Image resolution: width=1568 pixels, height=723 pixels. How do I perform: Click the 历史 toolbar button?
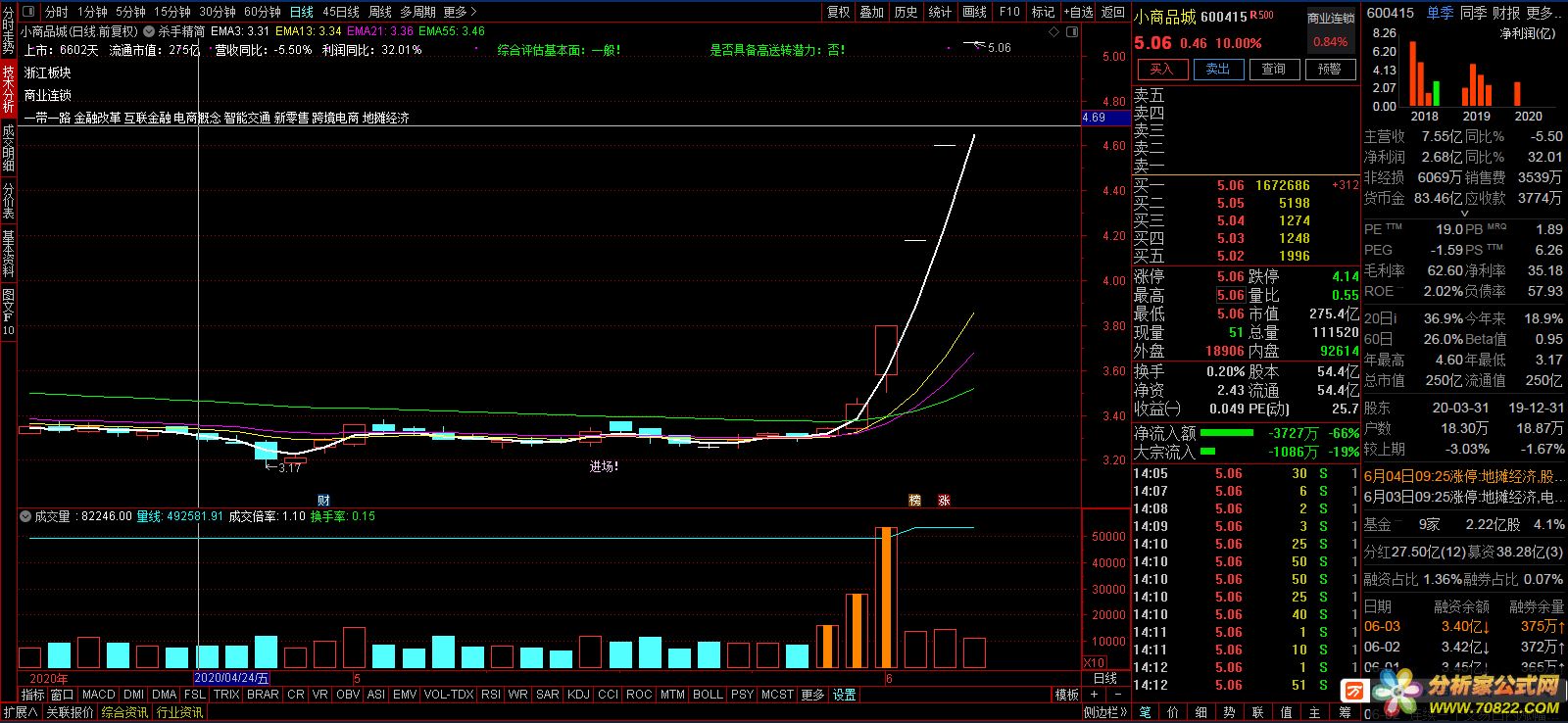[x=906, y=12]
